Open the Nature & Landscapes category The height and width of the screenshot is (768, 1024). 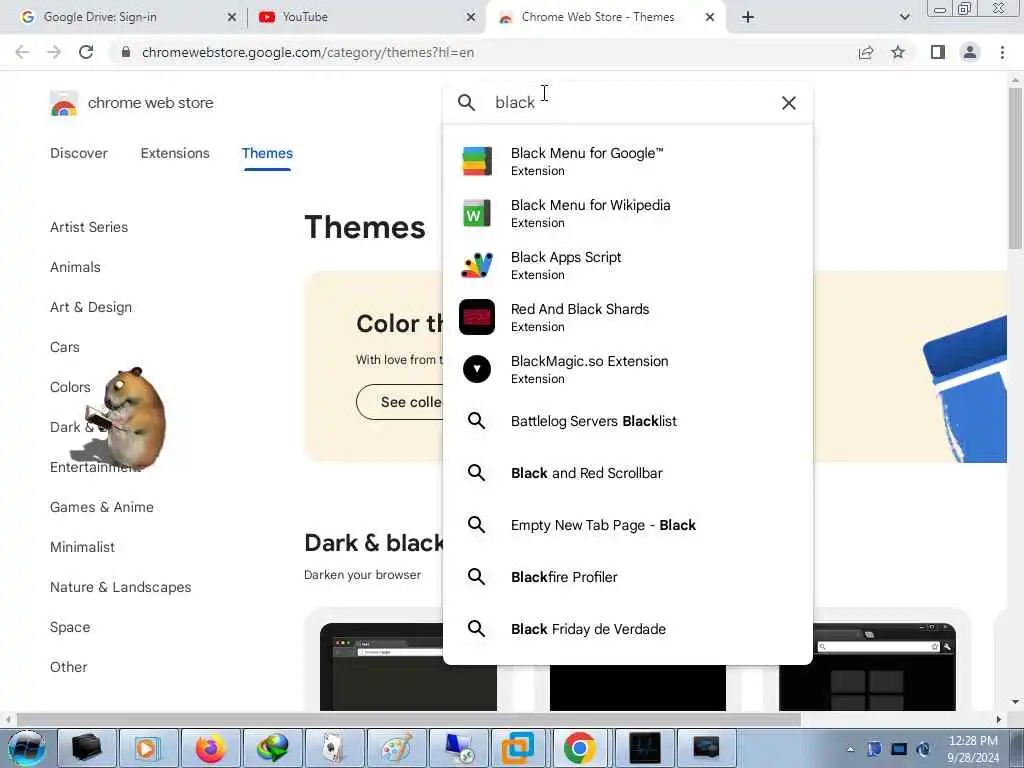[121, 587]
